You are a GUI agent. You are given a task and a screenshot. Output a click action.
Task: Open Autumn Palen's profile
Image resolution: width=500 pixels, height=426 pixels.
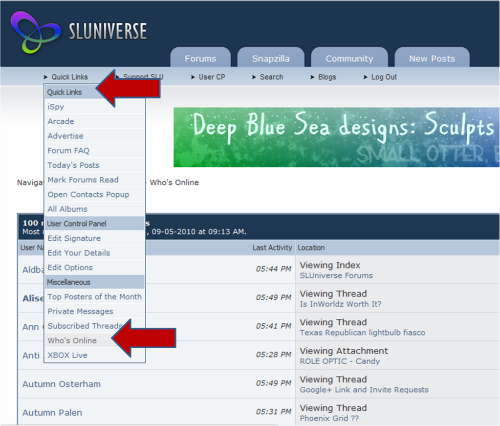point(52,413)
